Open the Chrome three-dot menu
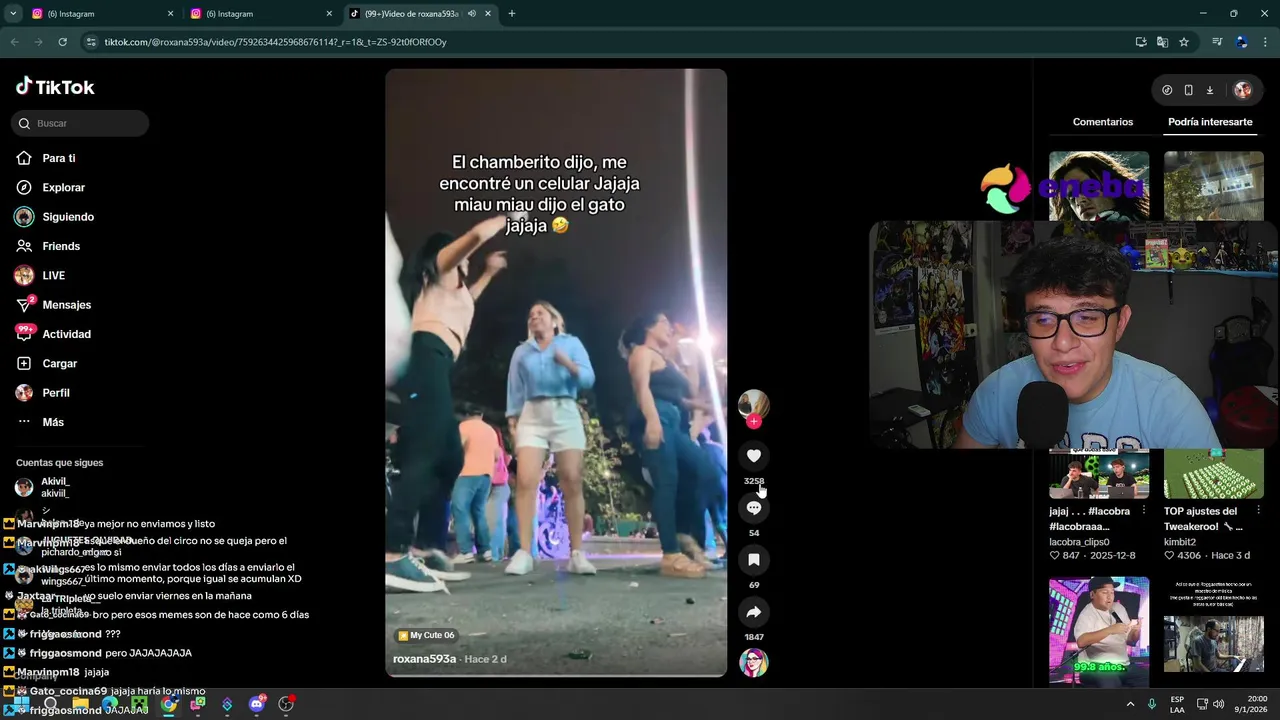 (1266, 42)
